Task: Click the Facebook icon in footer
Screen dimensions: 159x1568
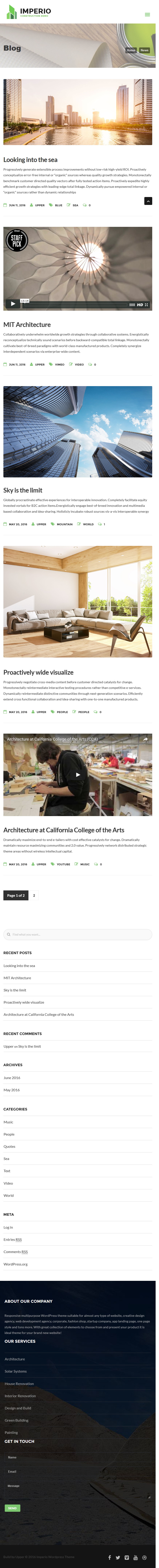Action: coord(110,1558)
